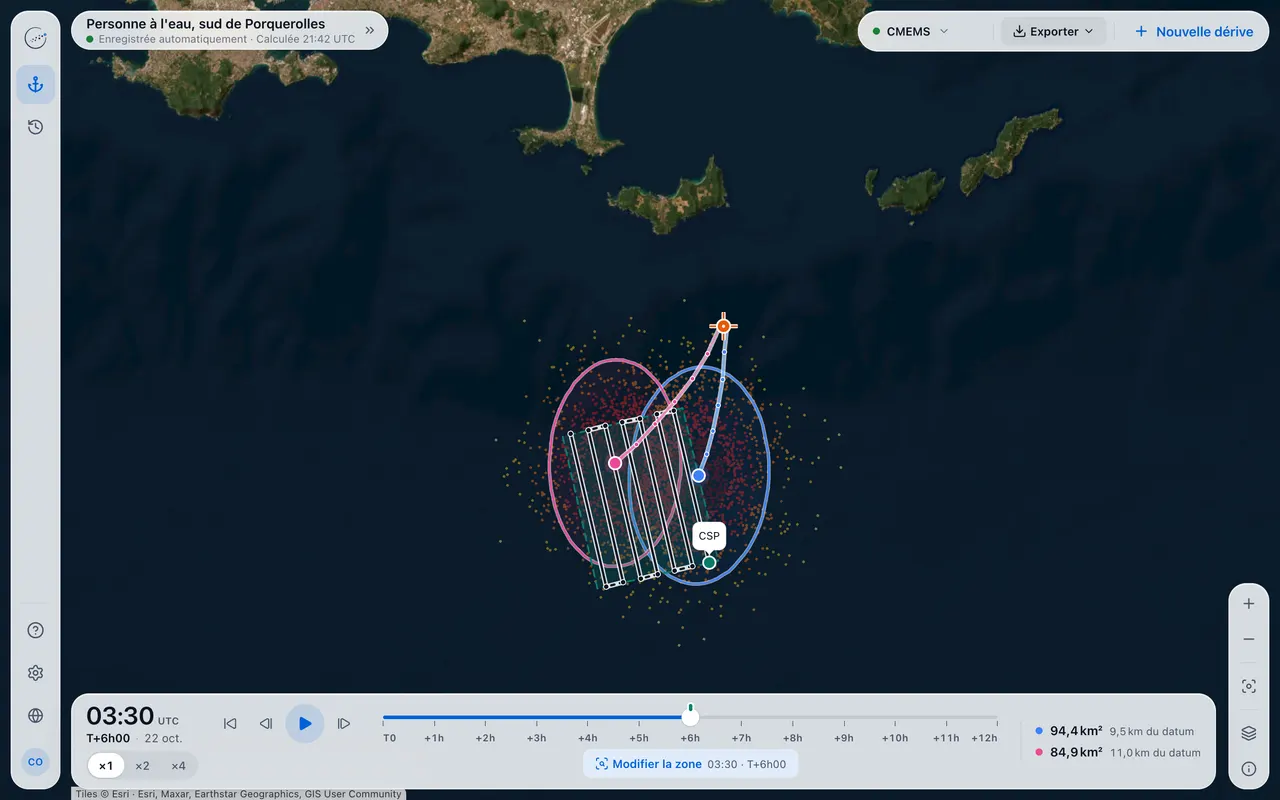The width and height of the screenshot is (1280, 800).
Task: Open the language globe icon
Action: coord(36,716)
